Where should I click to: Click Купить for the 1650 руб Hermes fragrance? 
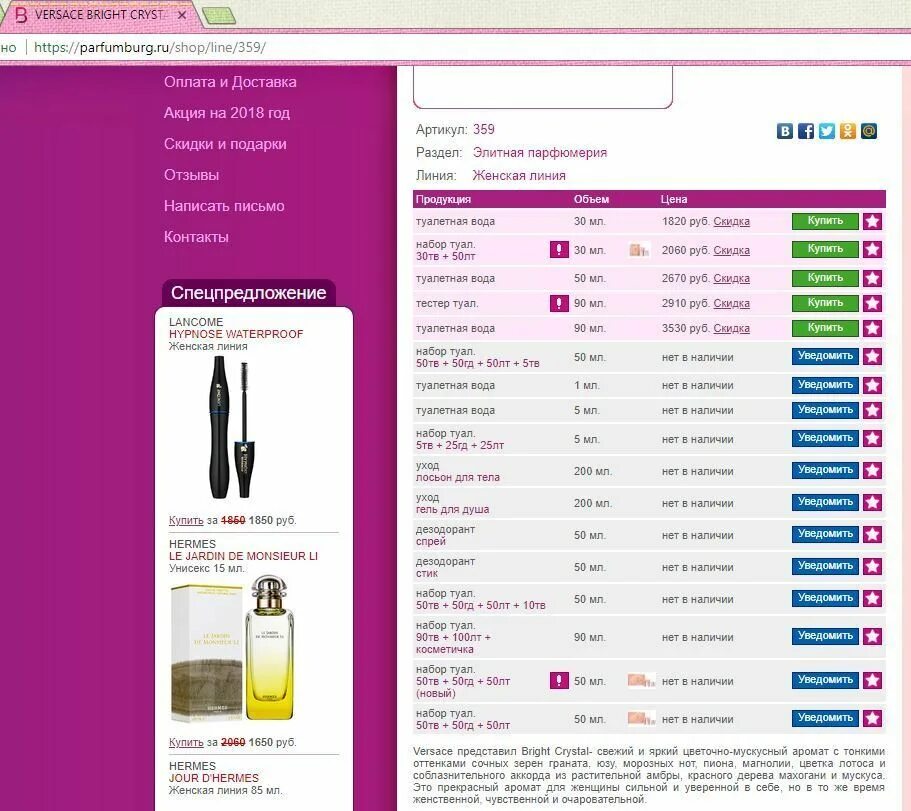[186, 742]
